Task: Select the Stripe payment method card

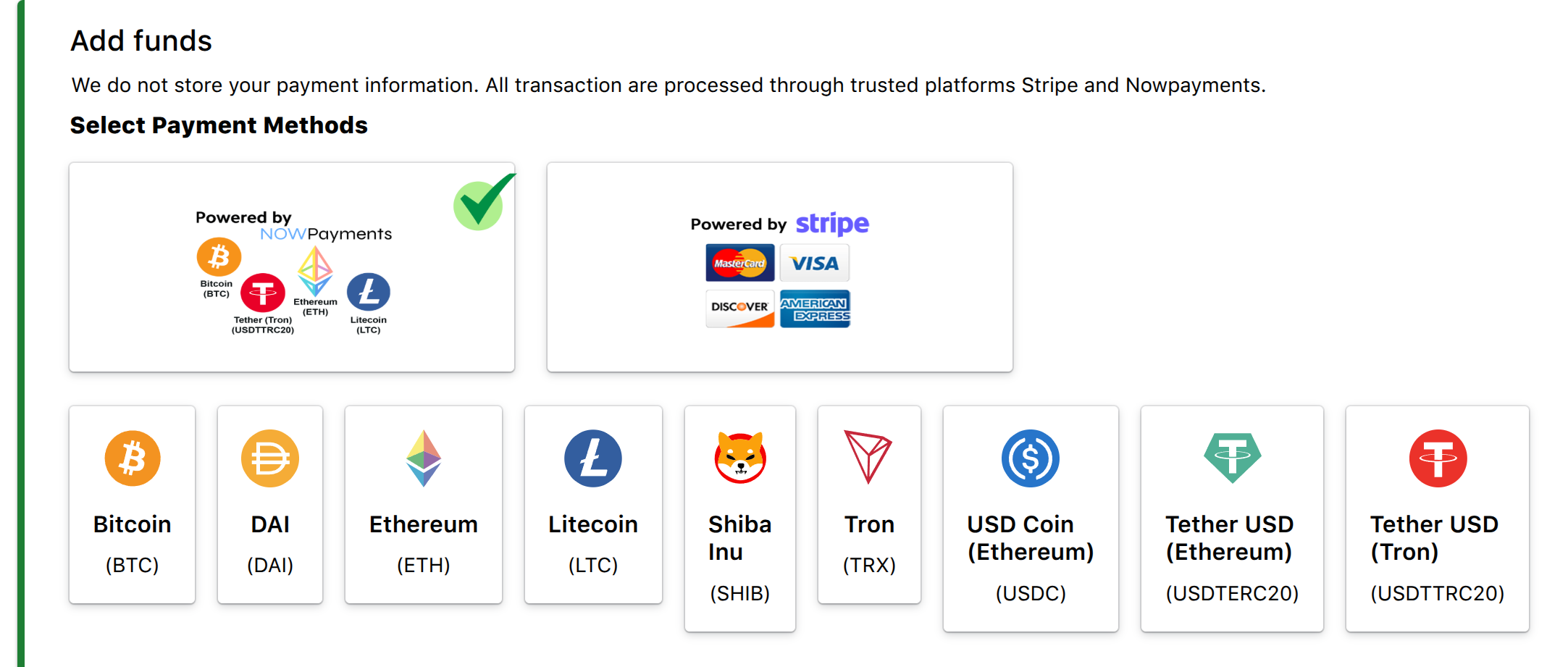Action: [x=780, y=267]
